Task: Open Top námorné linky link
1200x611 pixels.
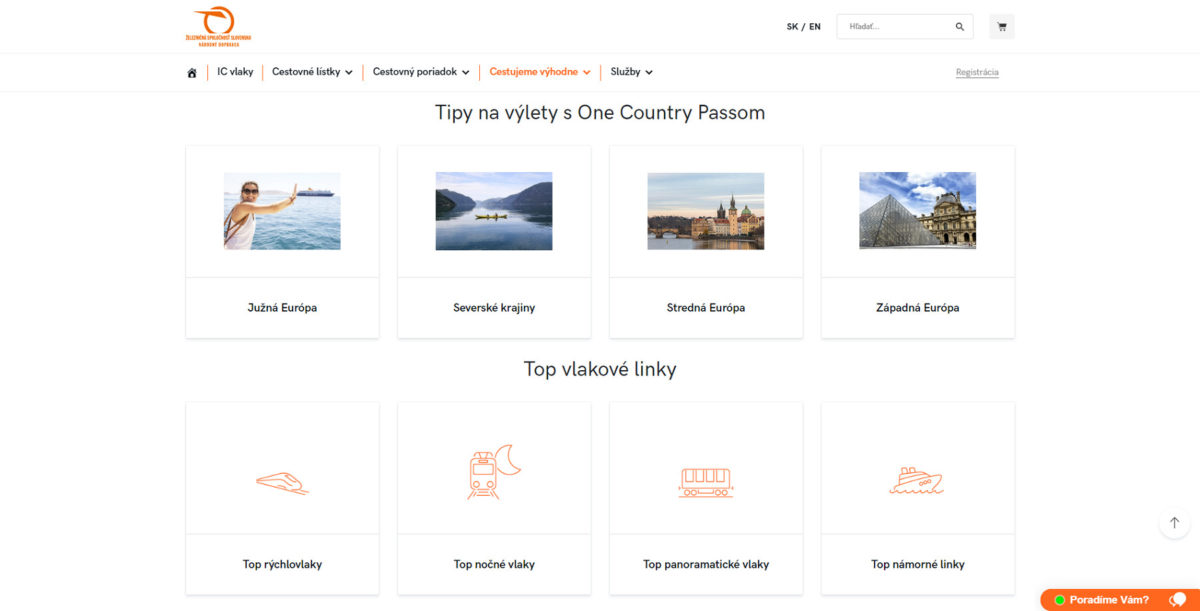Action: (x=918, y=564)
